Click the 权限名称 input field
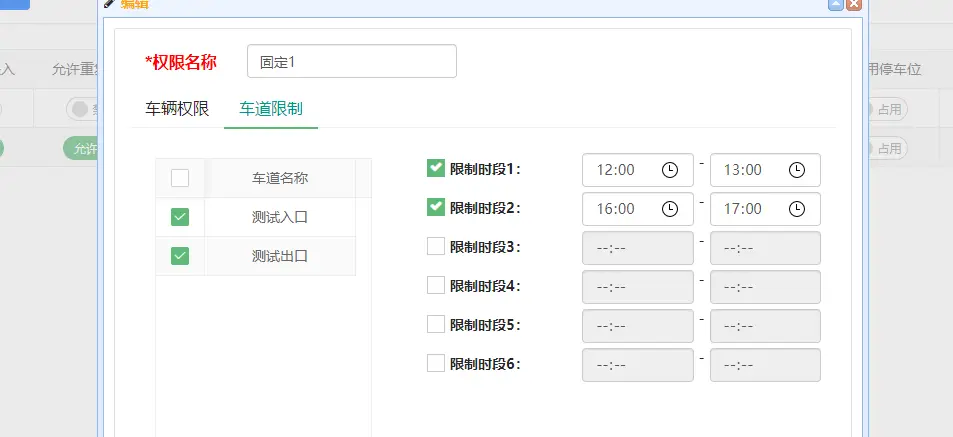953x437 pixels. [351, 61]
